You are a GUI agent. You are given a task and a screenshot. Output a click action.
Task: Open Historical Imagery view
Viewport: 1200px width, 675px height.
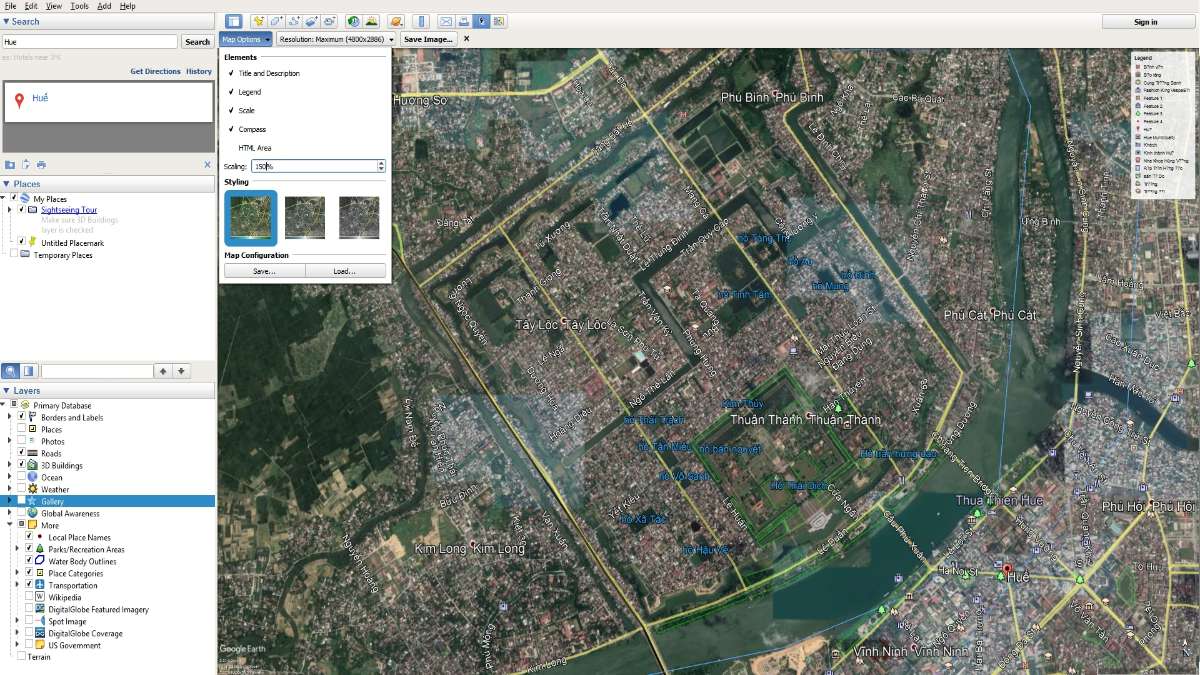point(352,20)
